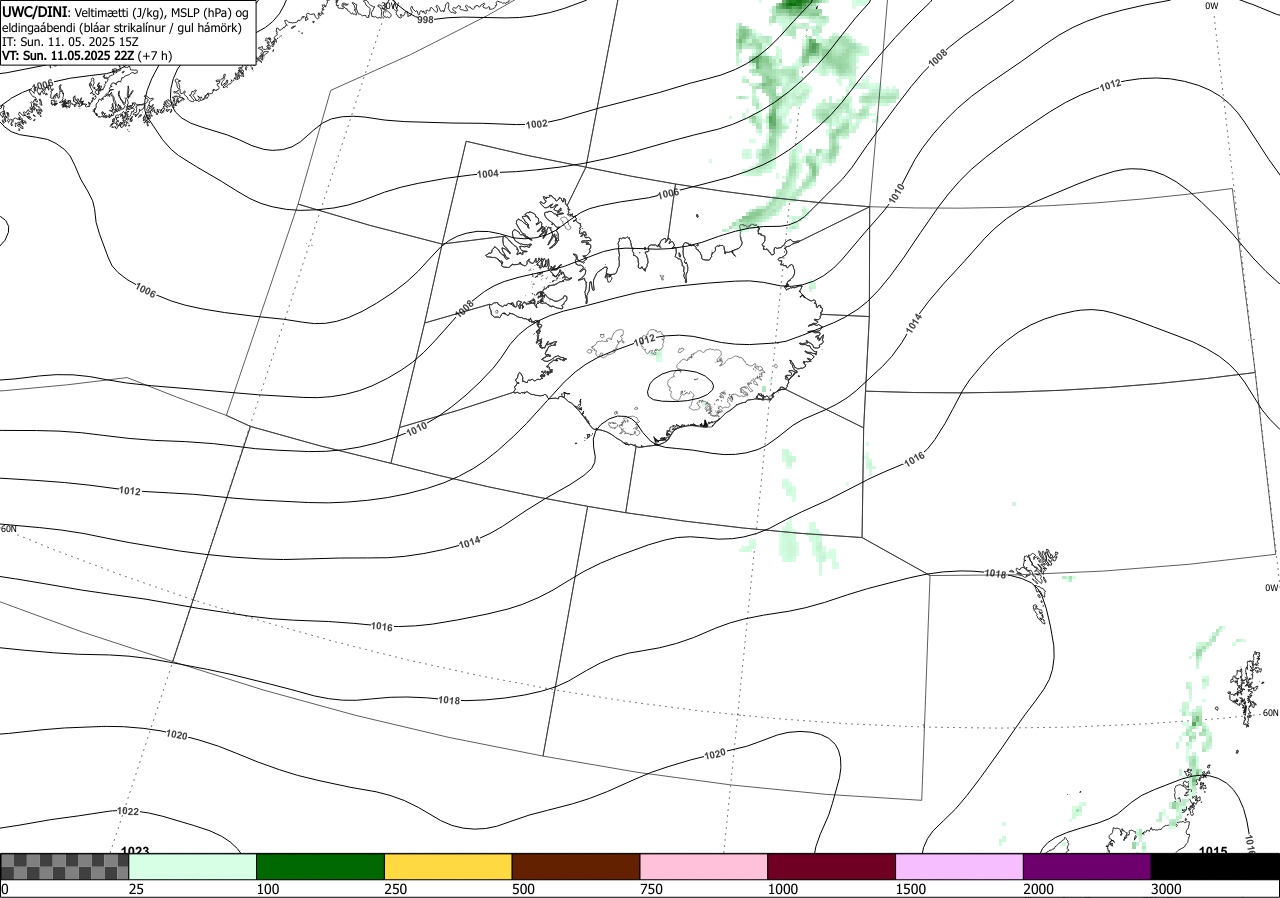The image size is (1280, 898).
Task: Click the '1015' pressure value above legend
Action: [x=1213, y=850]
